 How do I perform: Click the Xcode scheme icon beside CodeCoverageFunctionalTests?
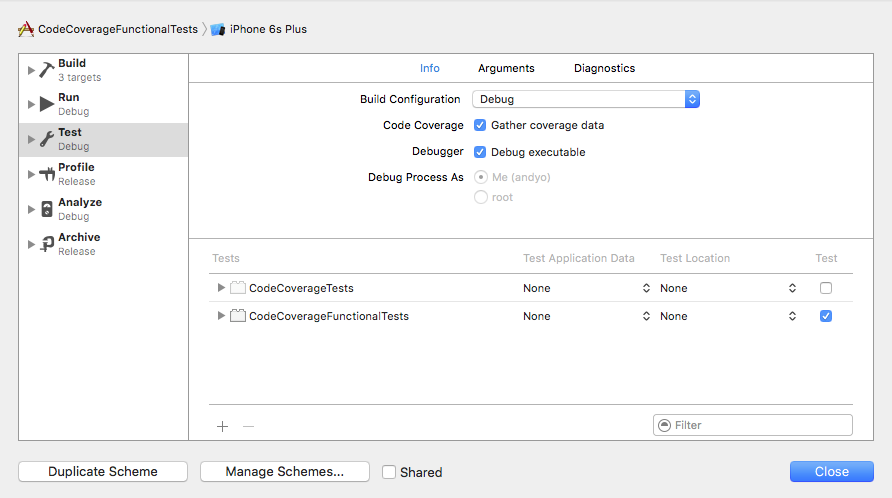(26, 29)
